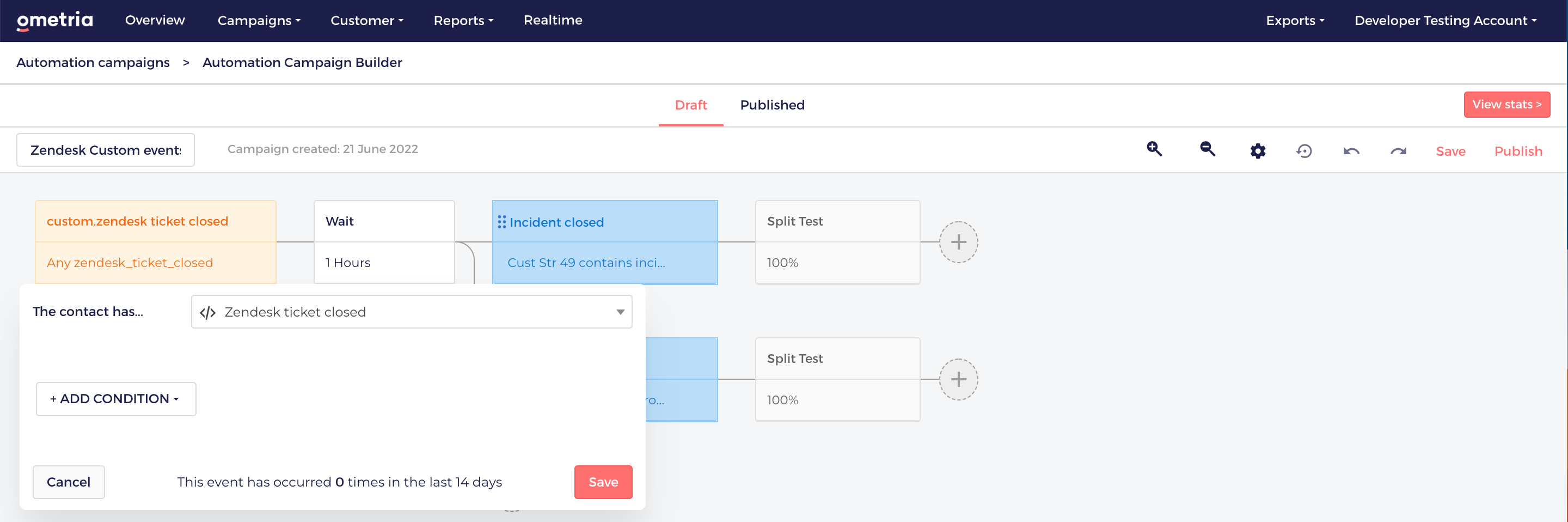
Task: Publish the campaign
Action: (1517, 151)
